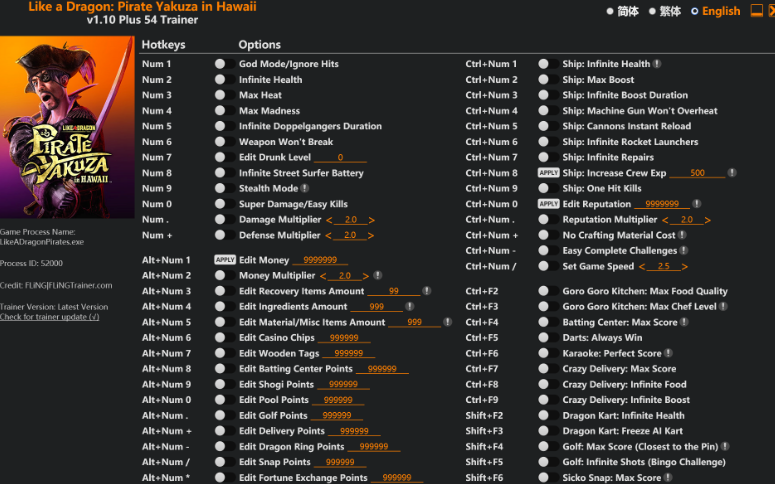775x484 pixels.
Task: Toggle Goro Goro Kitchen: Max Food Quality
Action: click(x=548, y=291)
